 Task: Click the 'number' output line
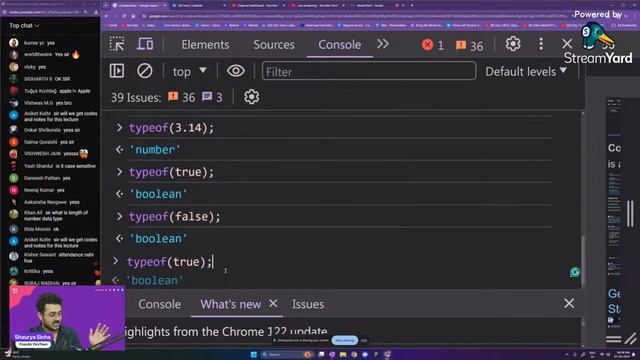coord(155,150)
